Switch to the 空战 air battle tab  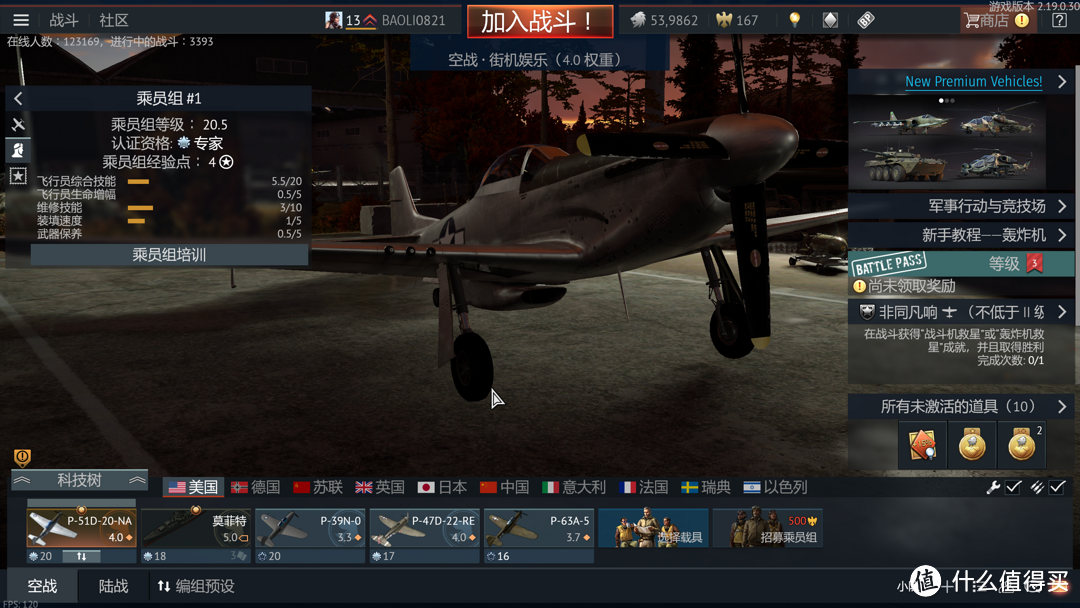(x=42, y=586)
